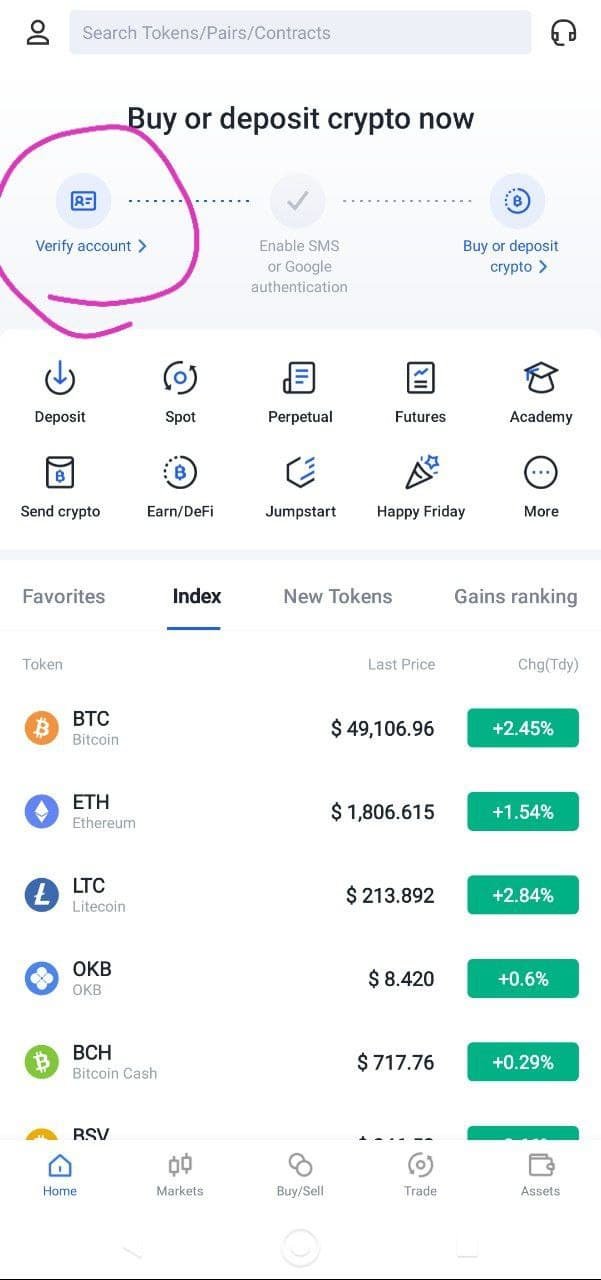Open the Academy graduation cap icon
The width and height of the screenshot is (601, 1280).
(x=541, y=379)
